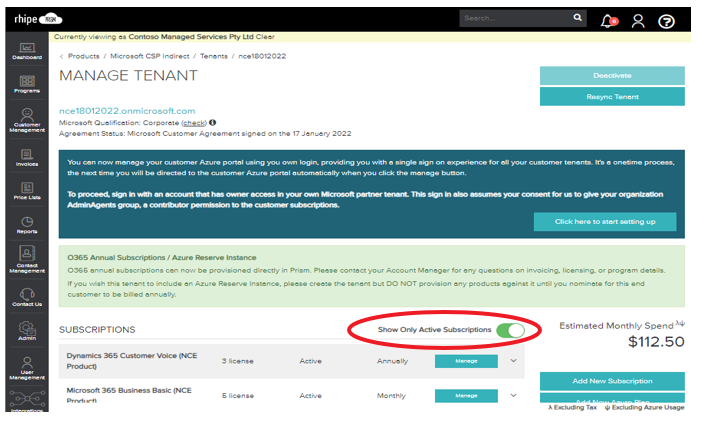708x428 pixels.
Task: Go to Tenants breadcrumb
Action: (x=214, y=56)
